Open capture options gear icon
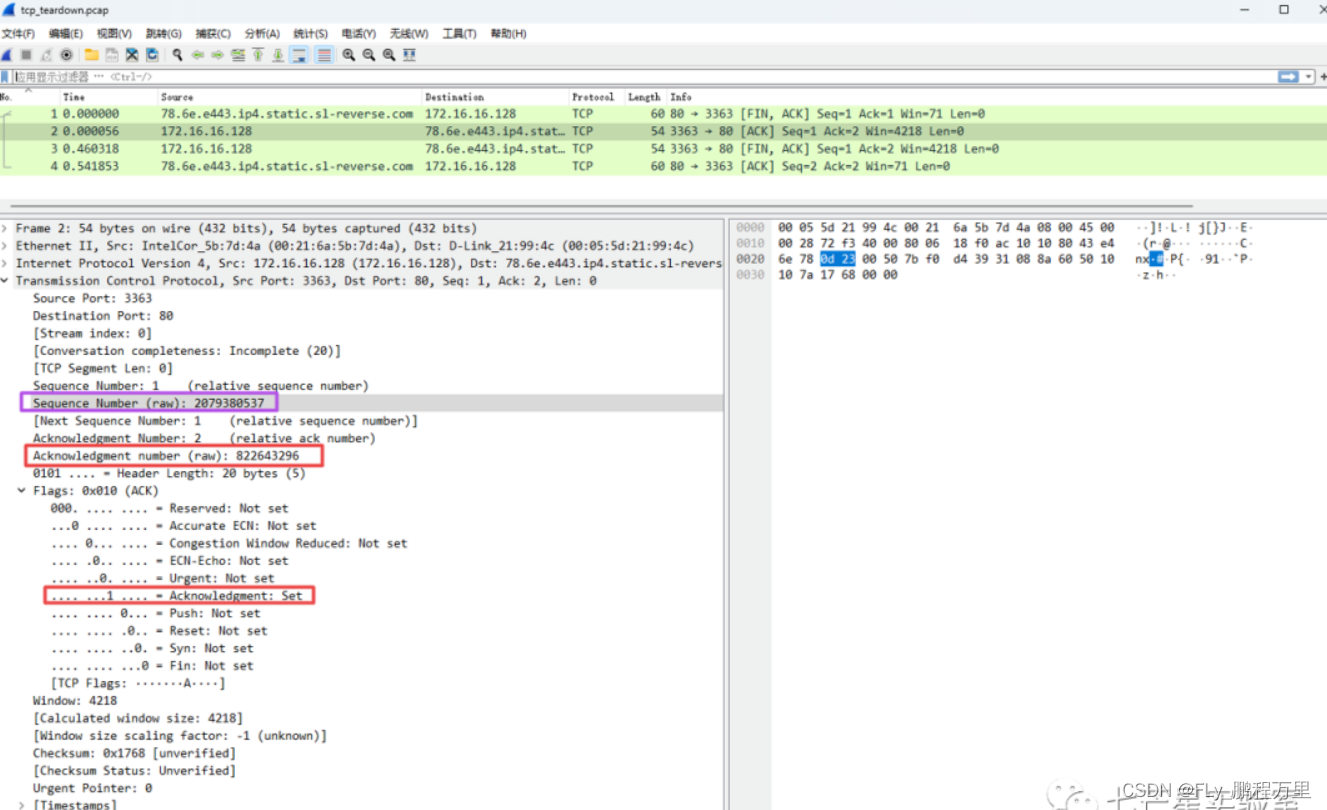The image size is (1327, 810). point(66,55)
